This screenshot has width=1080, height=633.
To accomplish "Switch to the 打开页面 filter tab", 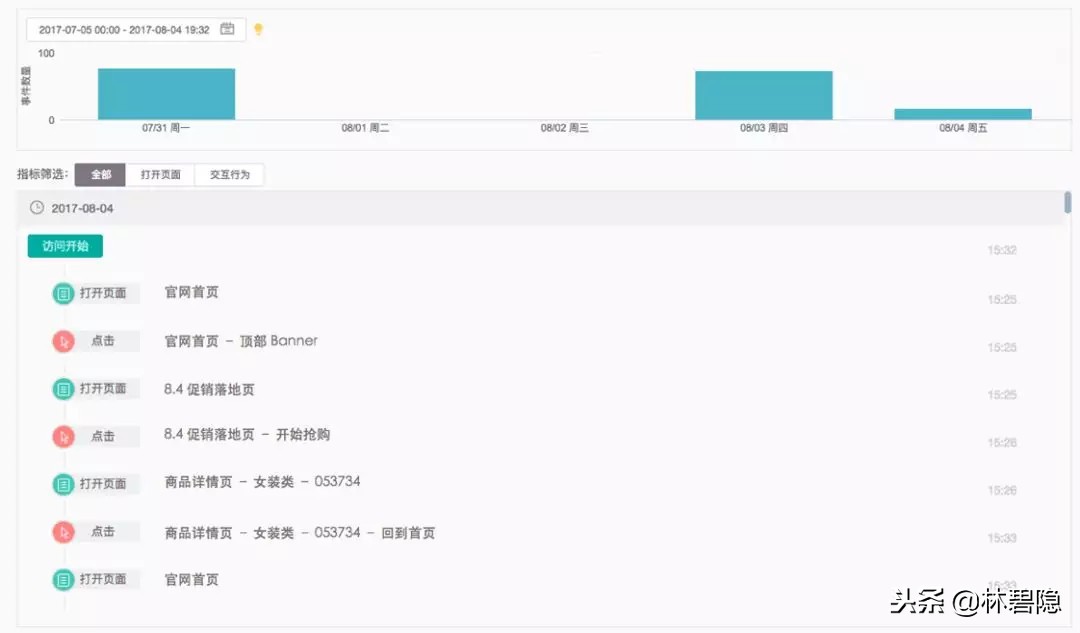I will [x=160, y=174].
